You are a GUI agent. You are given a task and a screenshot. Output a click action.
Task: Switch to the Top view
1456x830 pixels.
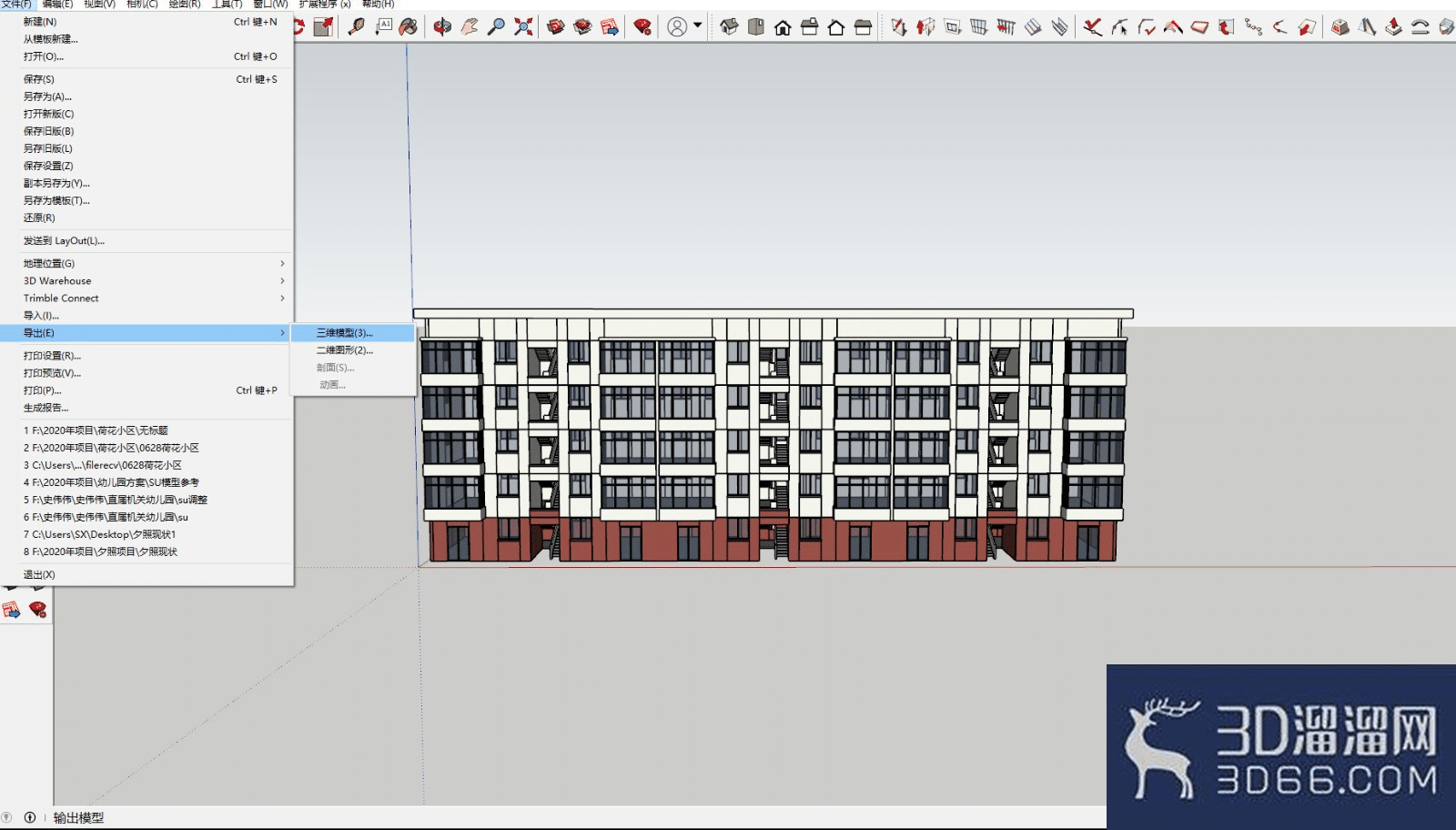[x=755, y=27]
